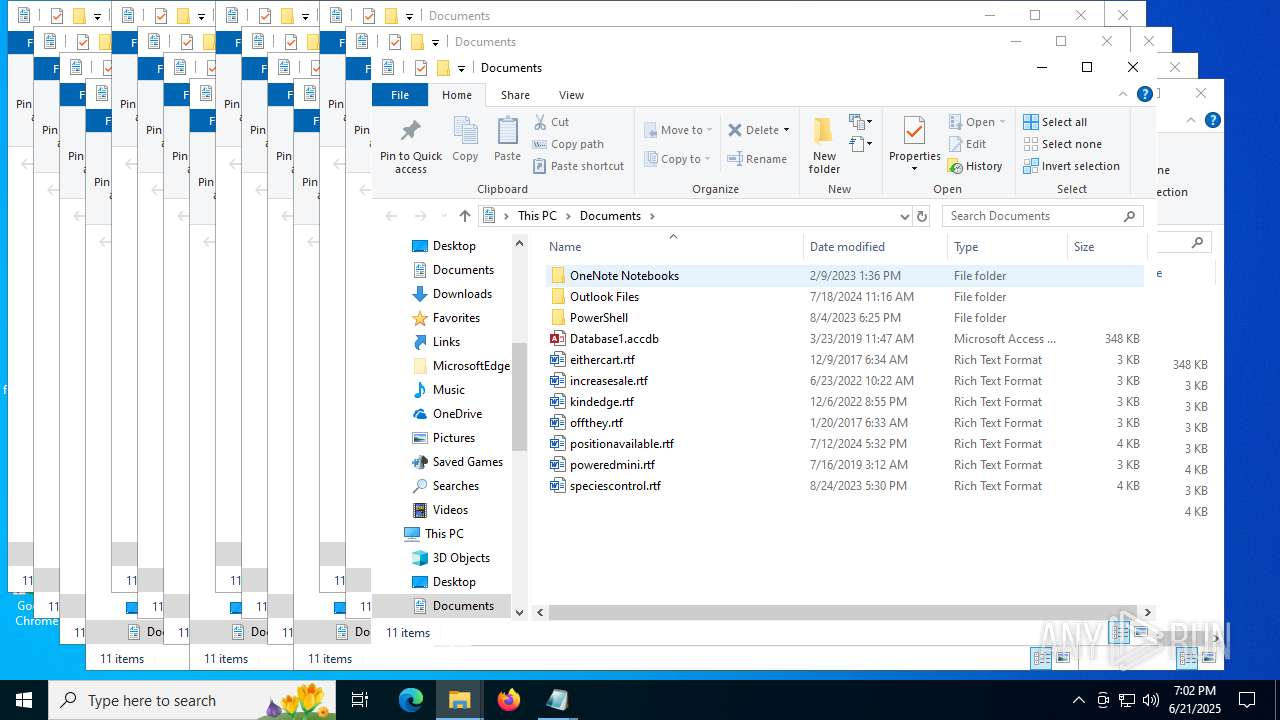The image size is (1280, 720).
Task: Switch to the Share ribbon tab
Action: click(515, 95)
